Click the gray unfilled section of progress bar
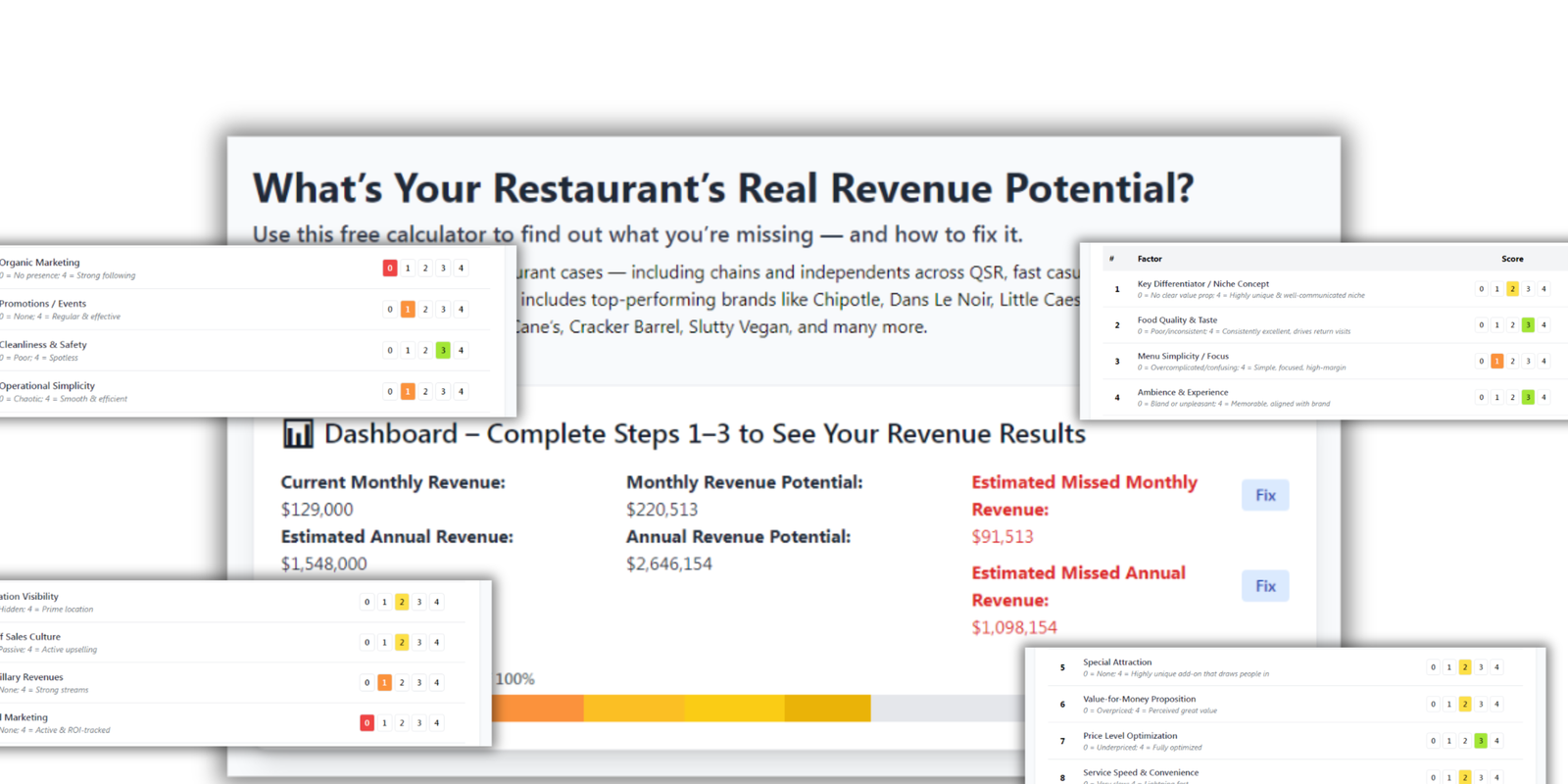Image resolution: width=1568 pixels, height=784 pixels. point(946,708)
